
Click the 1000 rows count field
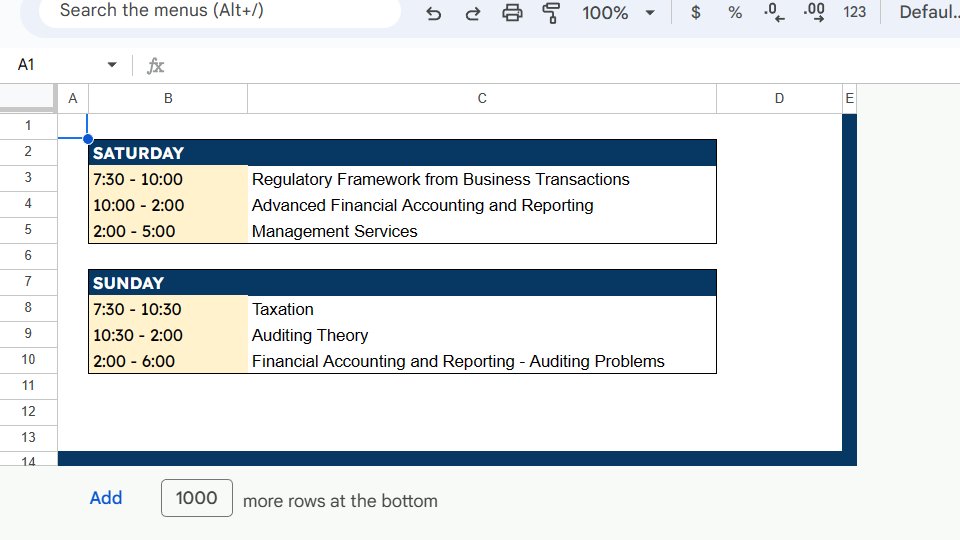(197, 498)
